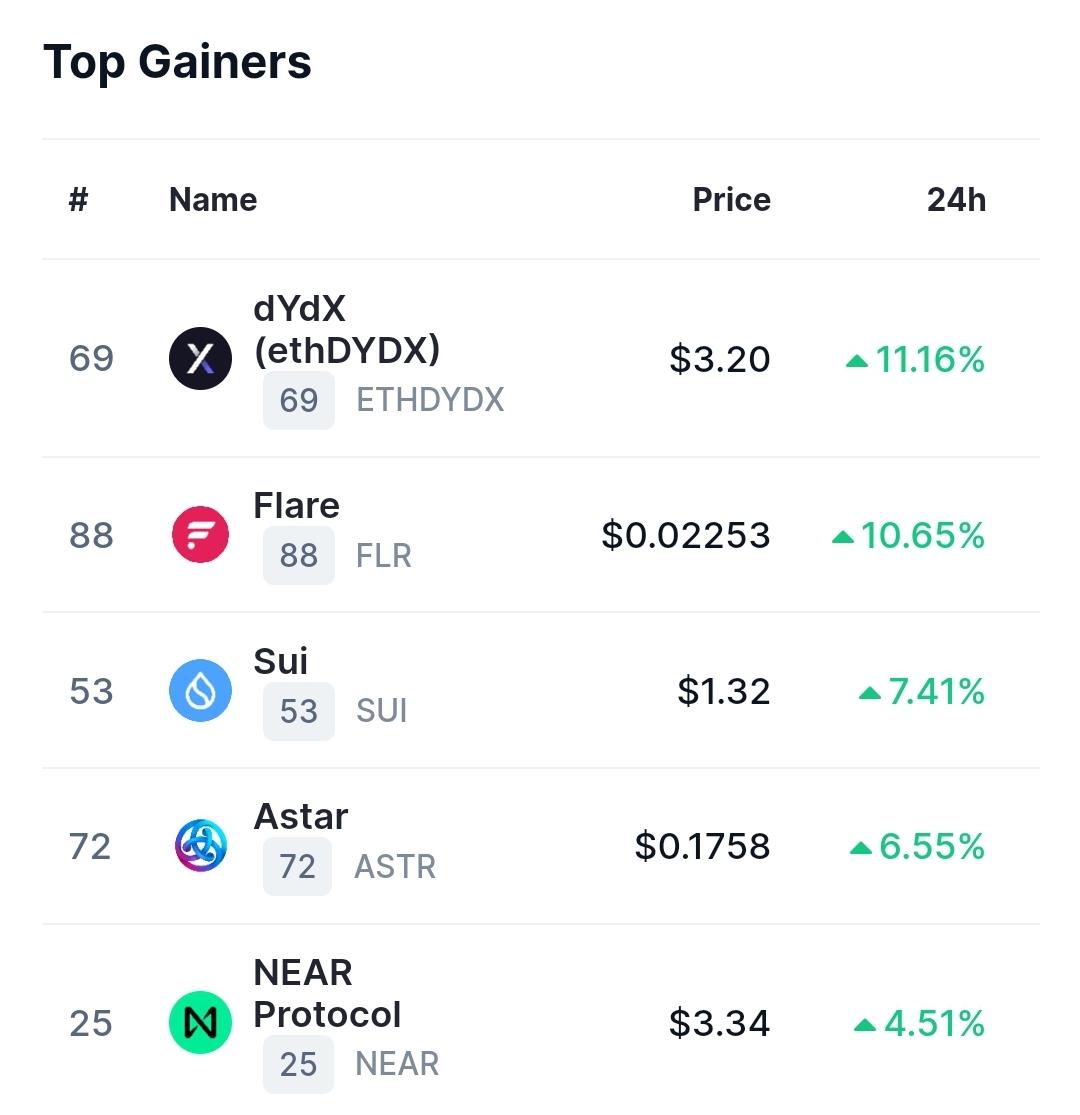Sort by the Price column header

click(732, 200)
